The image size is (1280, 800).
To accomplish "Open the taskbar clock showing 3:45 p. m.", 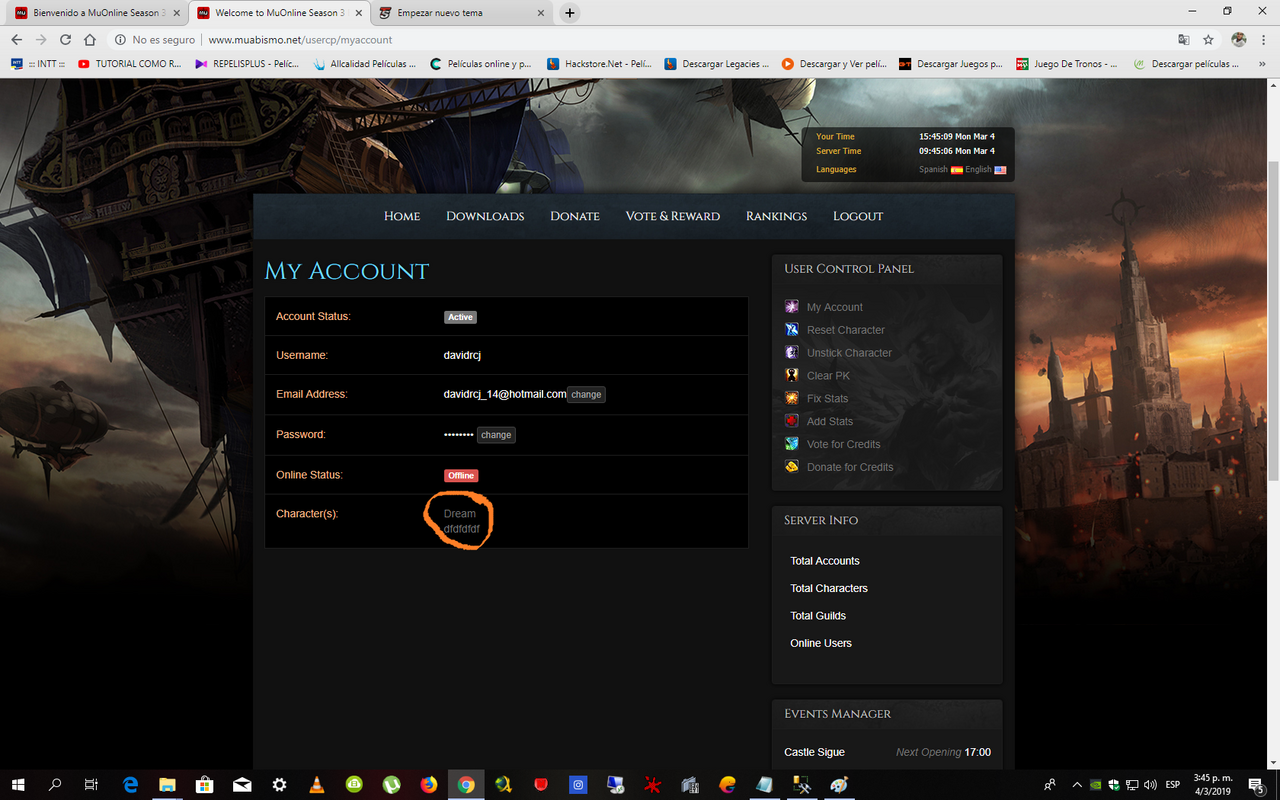I will point(1211,785).
